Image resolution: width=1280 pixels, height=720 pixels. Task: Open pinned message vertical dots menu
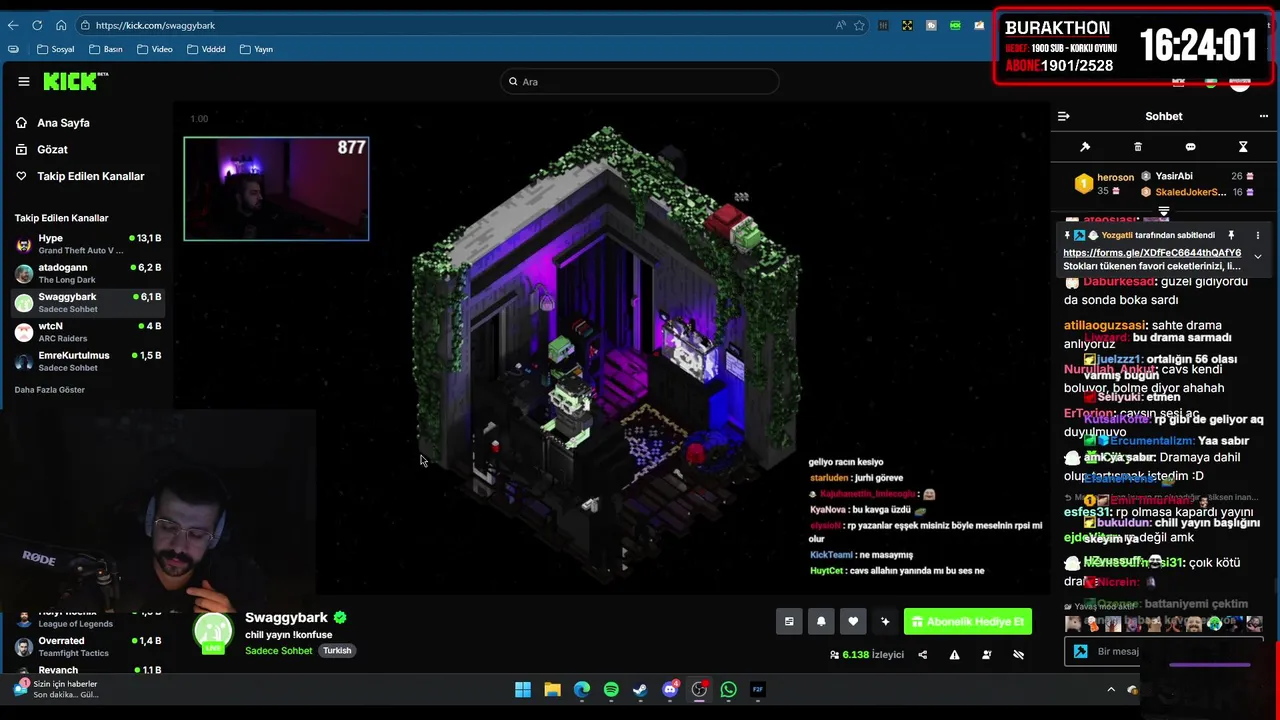click(1258, 236)
